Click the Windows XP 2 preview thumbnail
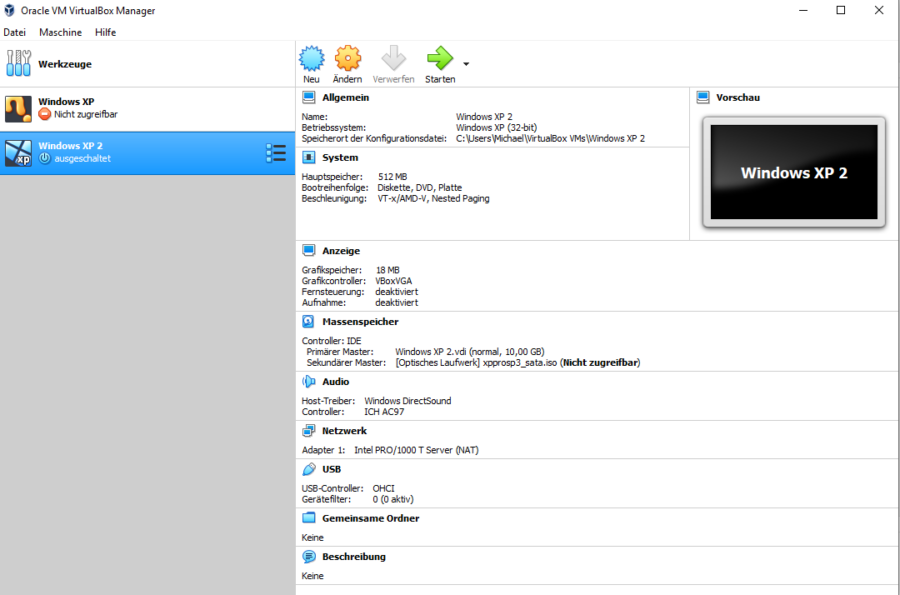The height and width of the screenshot is (595, 900). pyautogui.click(x=794, y=172)
